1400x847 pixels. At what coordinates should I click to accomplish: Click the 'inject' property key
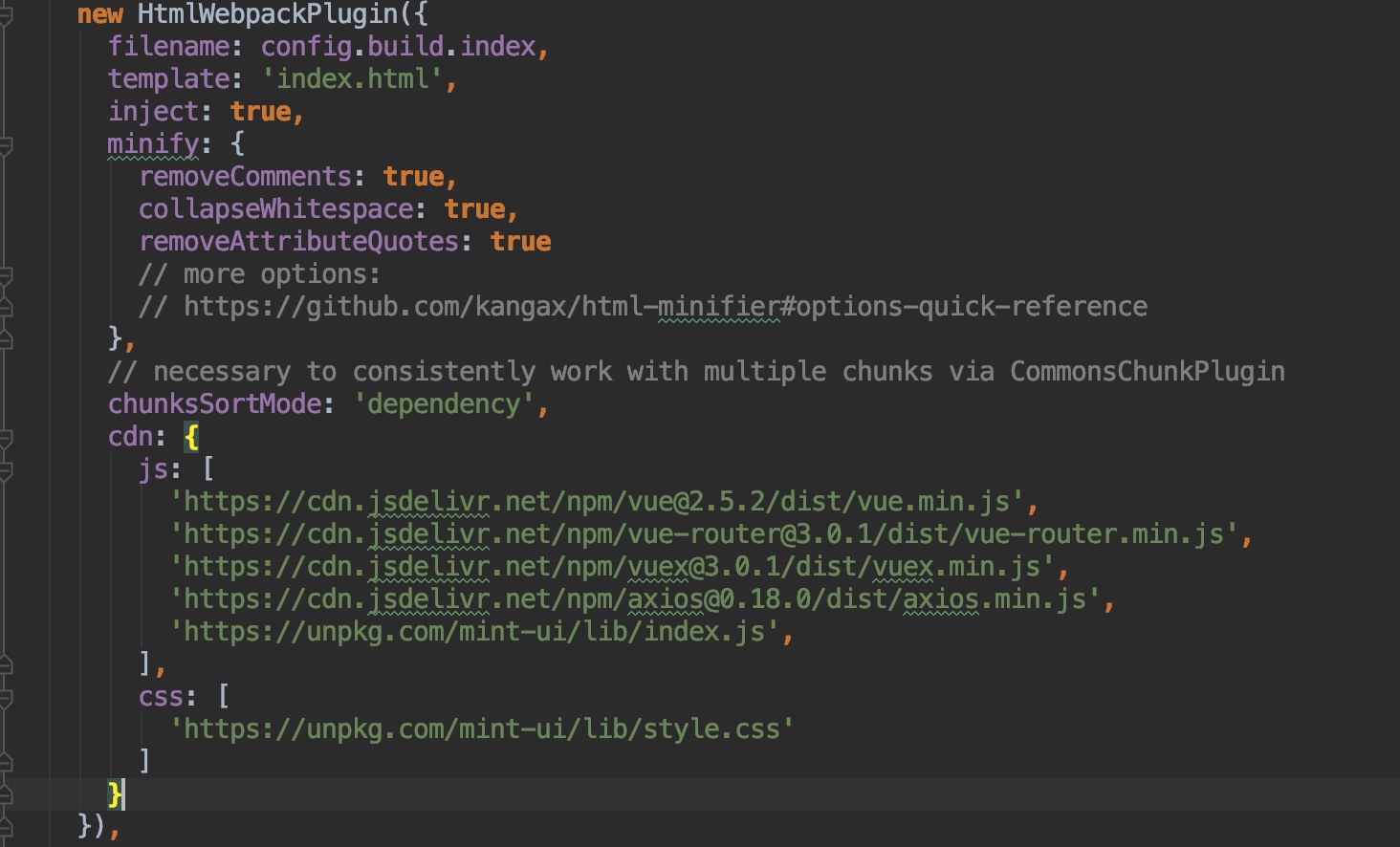click(x=153, y=111)
